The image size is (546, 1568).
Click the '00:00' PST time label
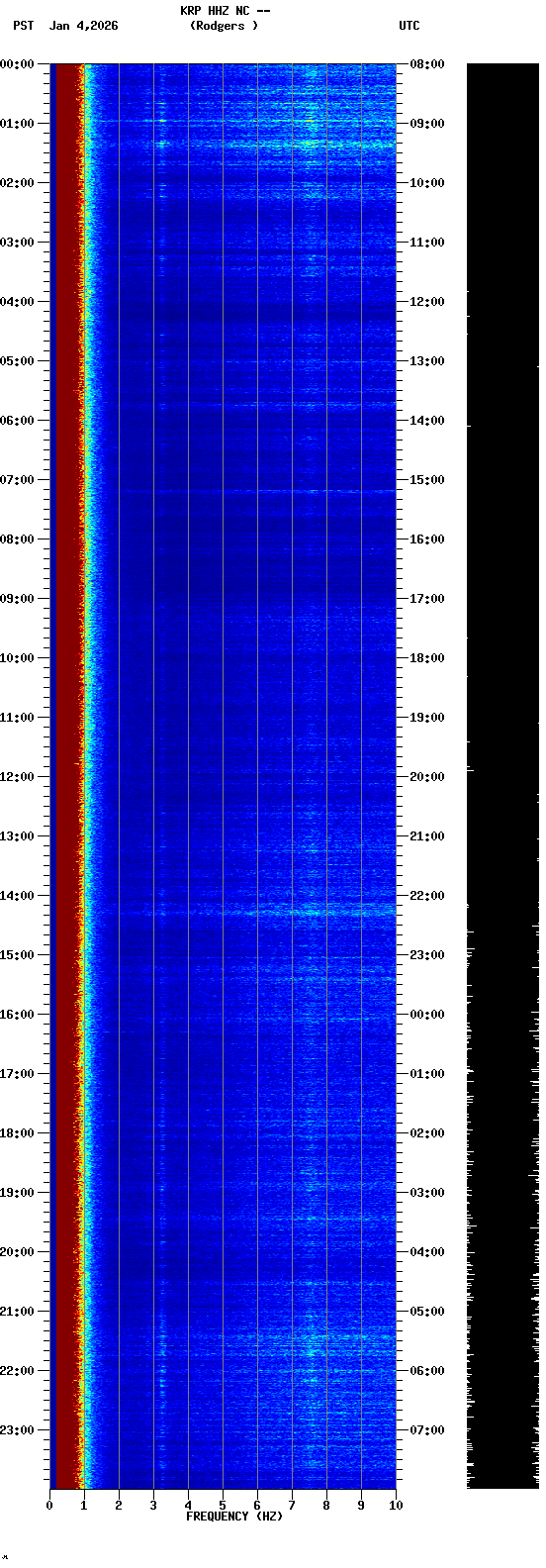tap(18, 64)
